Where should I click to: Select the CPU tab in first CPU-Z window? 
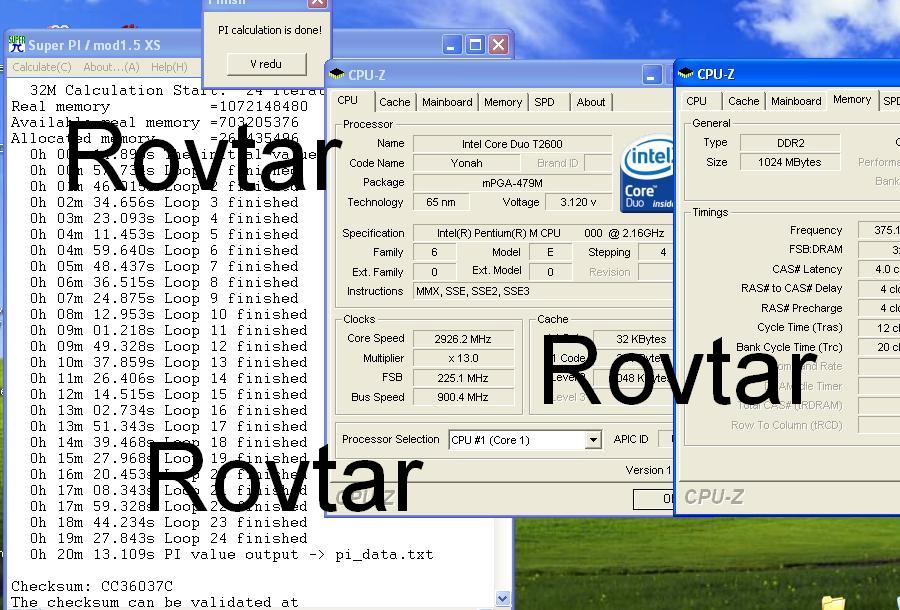click(348, 100)
